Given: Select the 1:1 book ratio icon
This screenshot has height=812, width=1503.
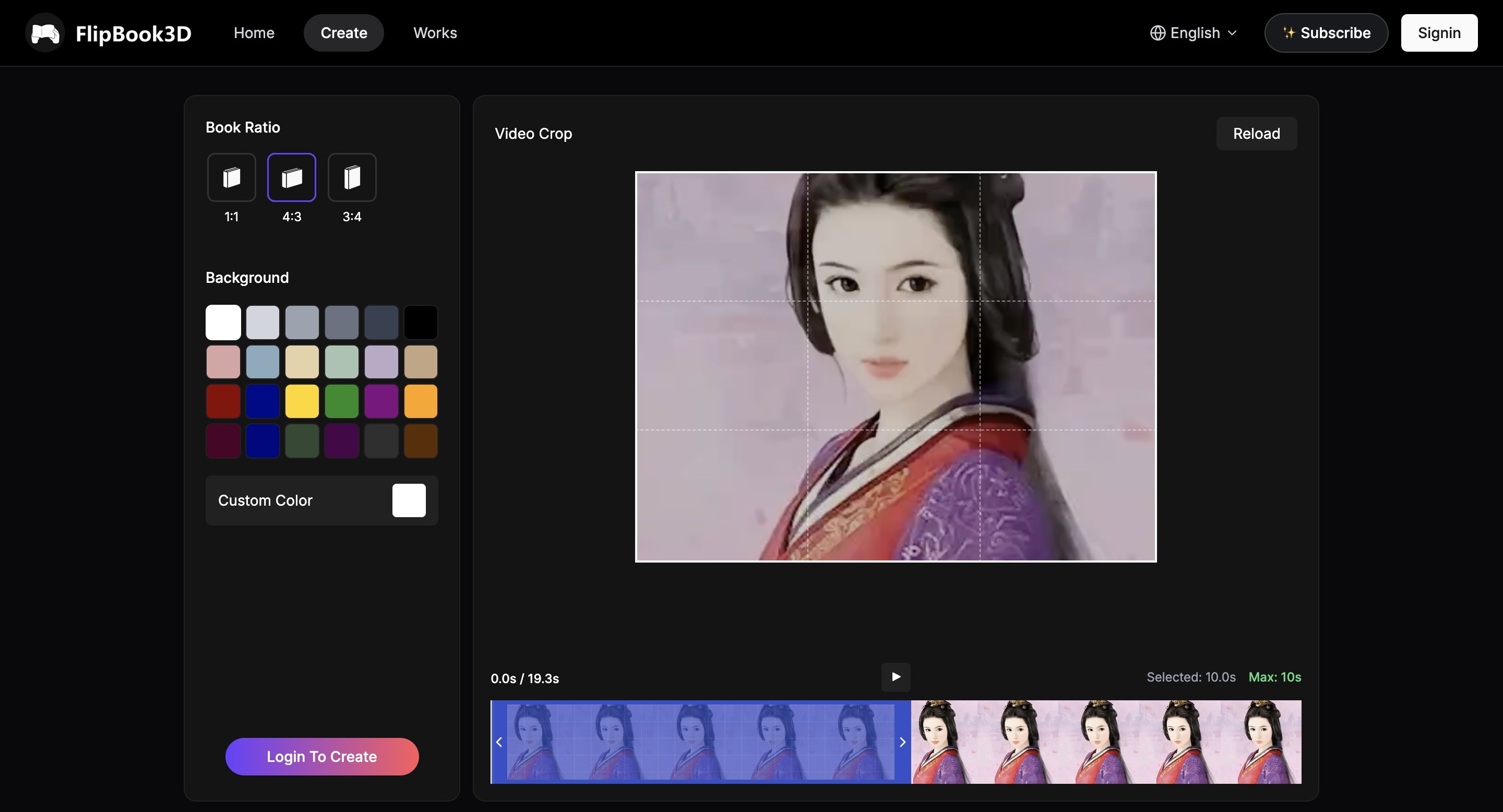Looking at the screenshot, I should [x=231, y=177].
